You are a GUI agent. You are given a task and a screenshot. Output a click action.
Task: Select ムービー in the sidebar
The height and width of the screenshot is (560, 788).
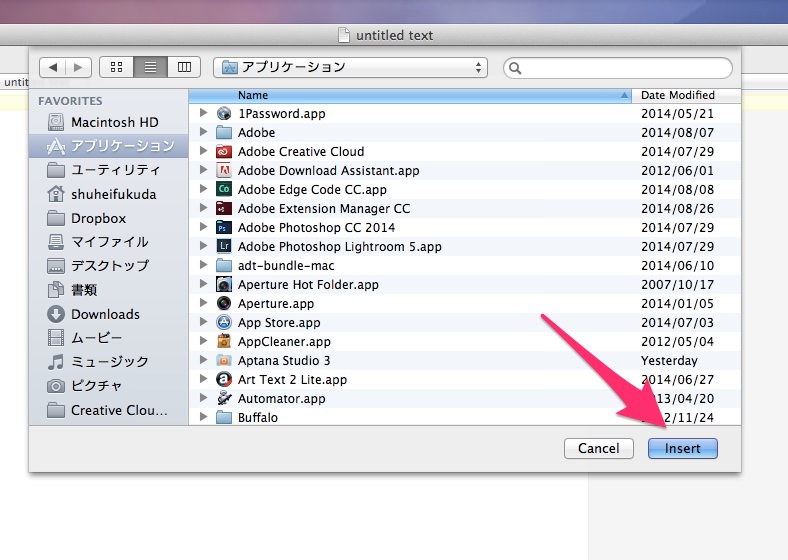[109, 338]
